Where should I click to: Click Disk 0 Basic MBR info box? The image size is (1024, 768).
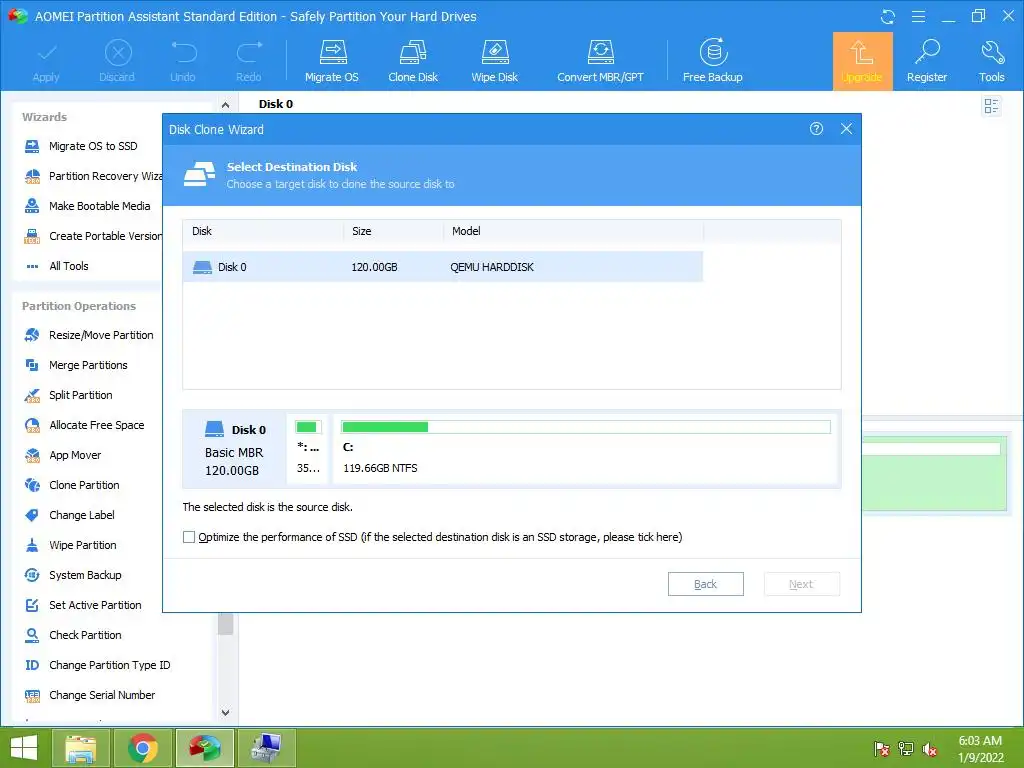[x=235, y=449]
